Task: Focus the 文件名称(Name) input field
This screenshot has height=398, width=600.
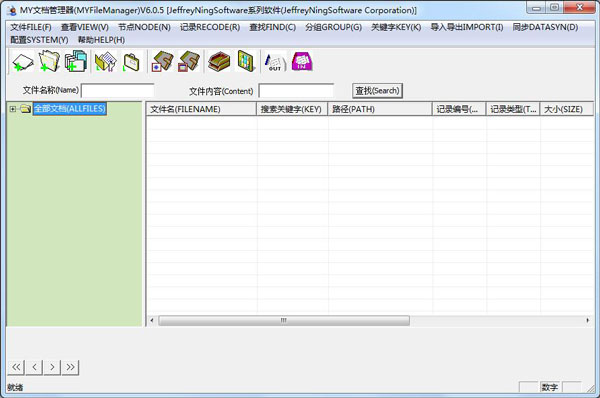Action: coord(118,91)
